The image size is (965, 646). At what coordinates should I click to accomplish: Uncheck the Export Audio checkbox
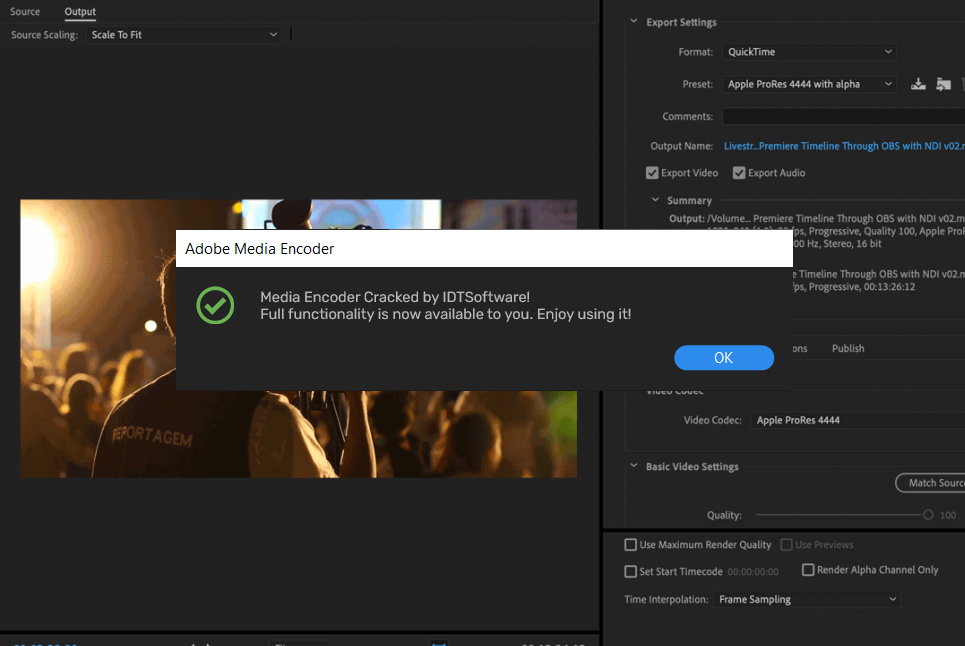pos(739,173)
